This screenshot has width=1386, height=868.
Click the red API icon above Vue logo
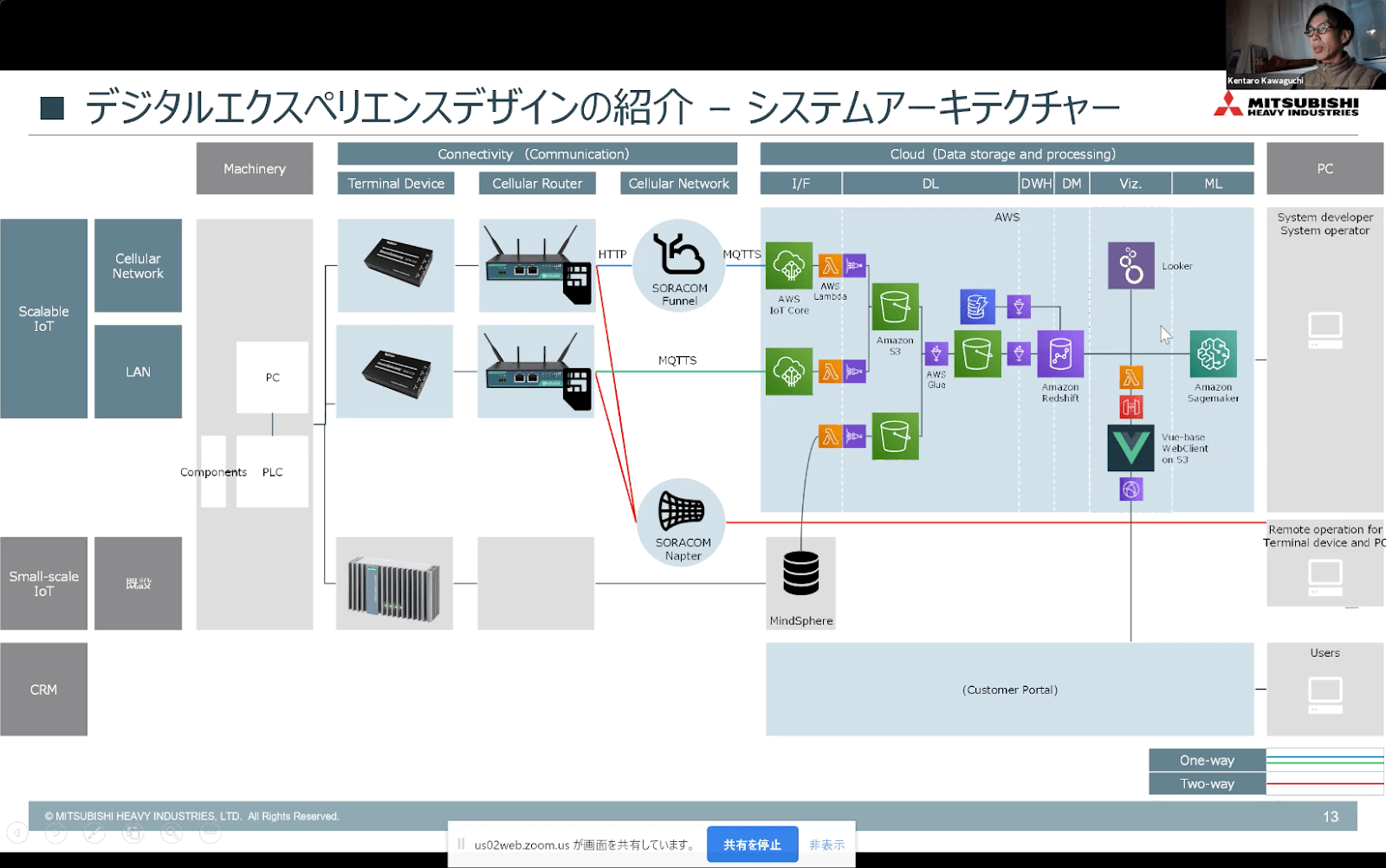1130,406
